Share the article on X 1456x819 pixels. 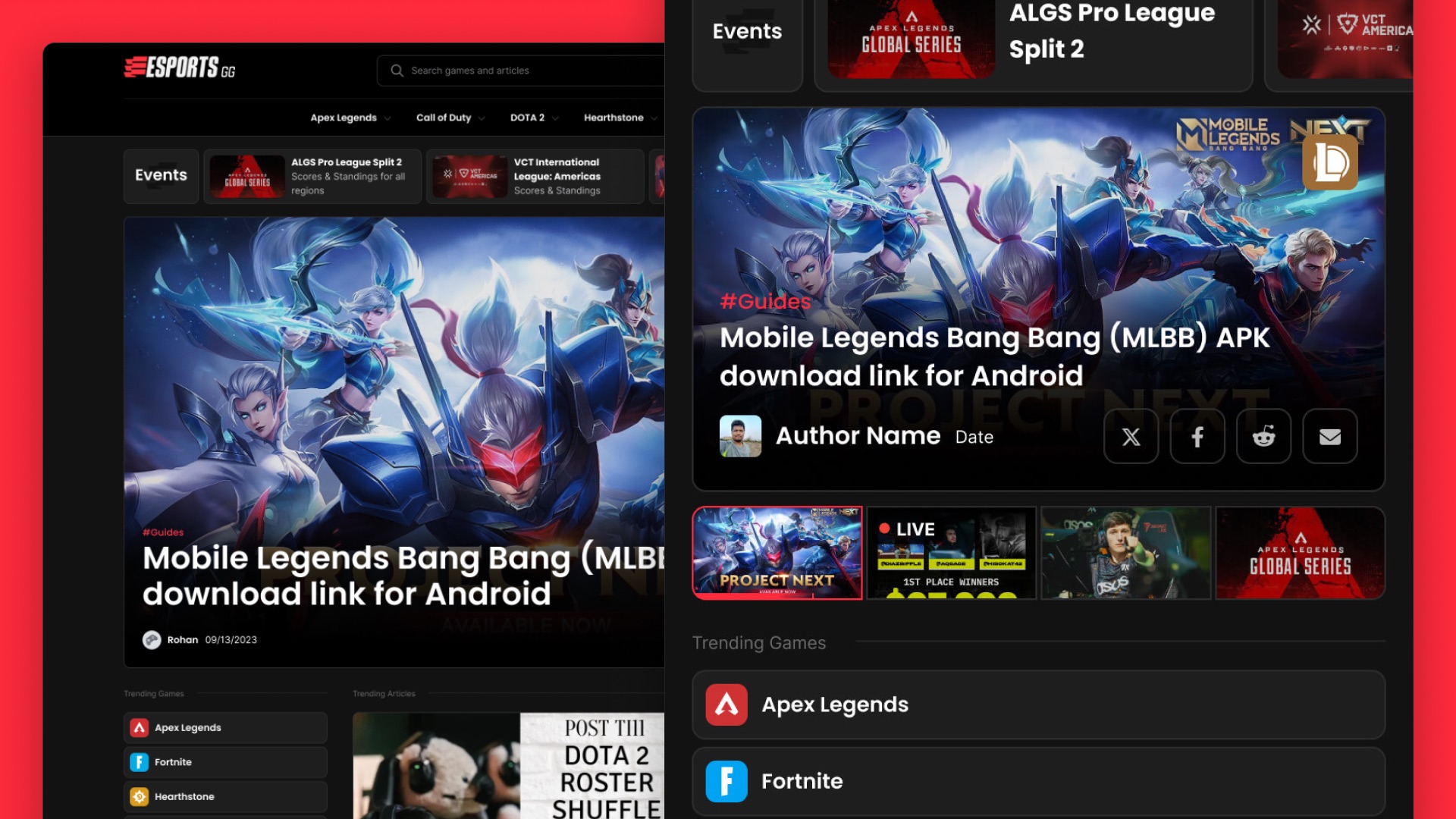click(x=1131, y=437)
